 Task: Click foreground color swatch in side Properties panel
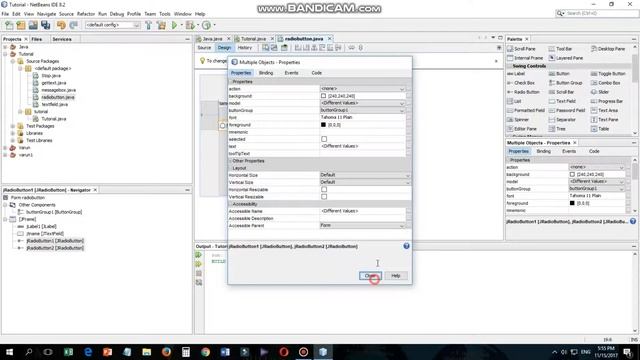[x=572, y=203]
